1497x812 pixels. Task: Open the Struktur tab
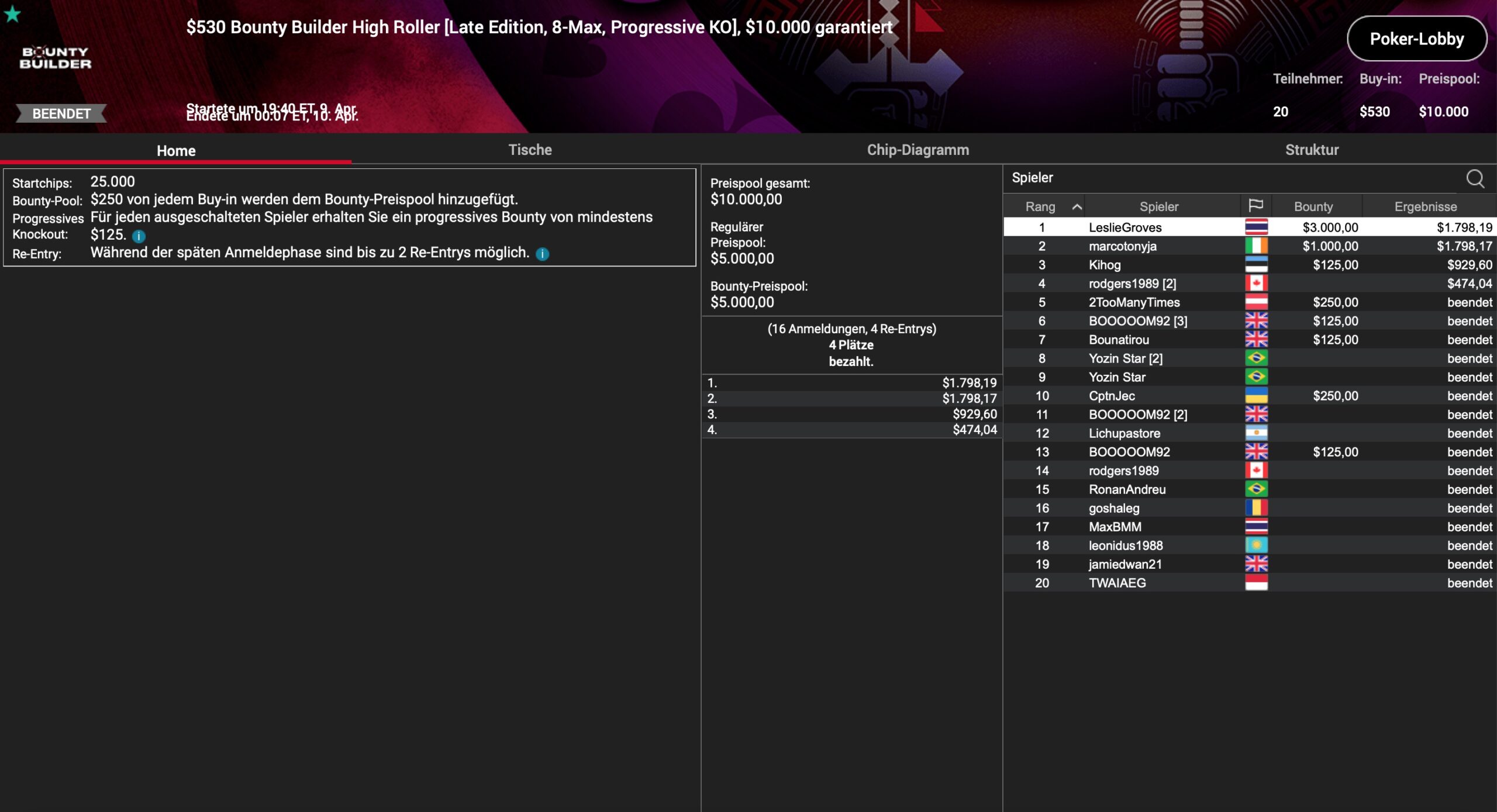point(1312,150)
